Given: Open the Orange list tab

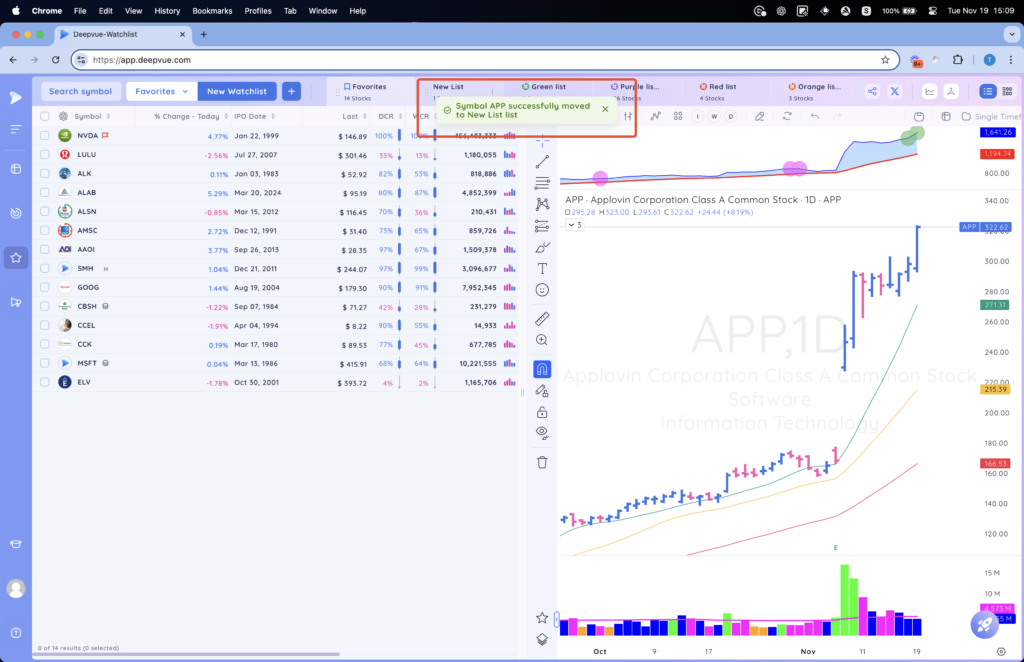Looking at the screenshot, I should click(x=814, y=91).
